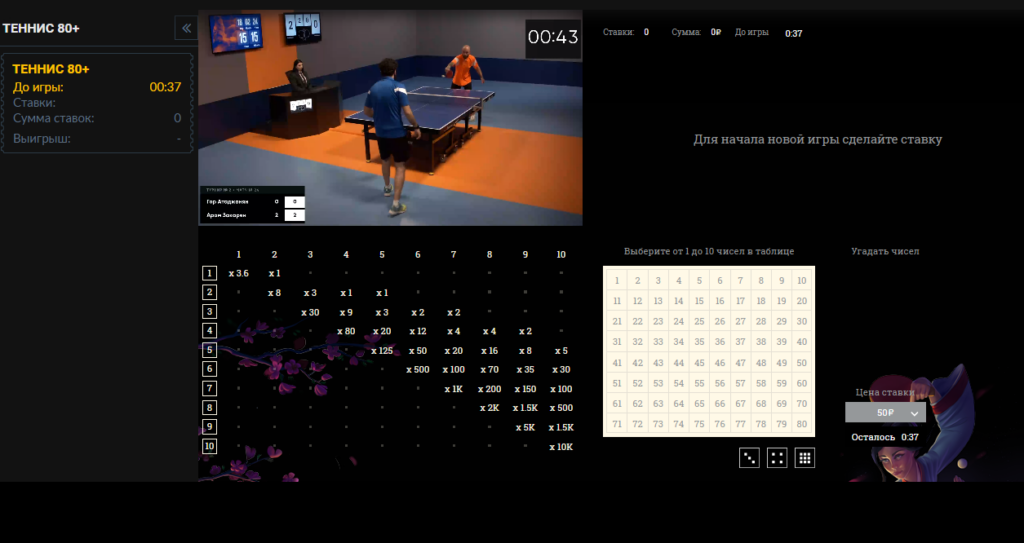This screenshot has height=543, width=1024.
Task: Select number 10 in the grid
Action: click(x=802, y=281)
